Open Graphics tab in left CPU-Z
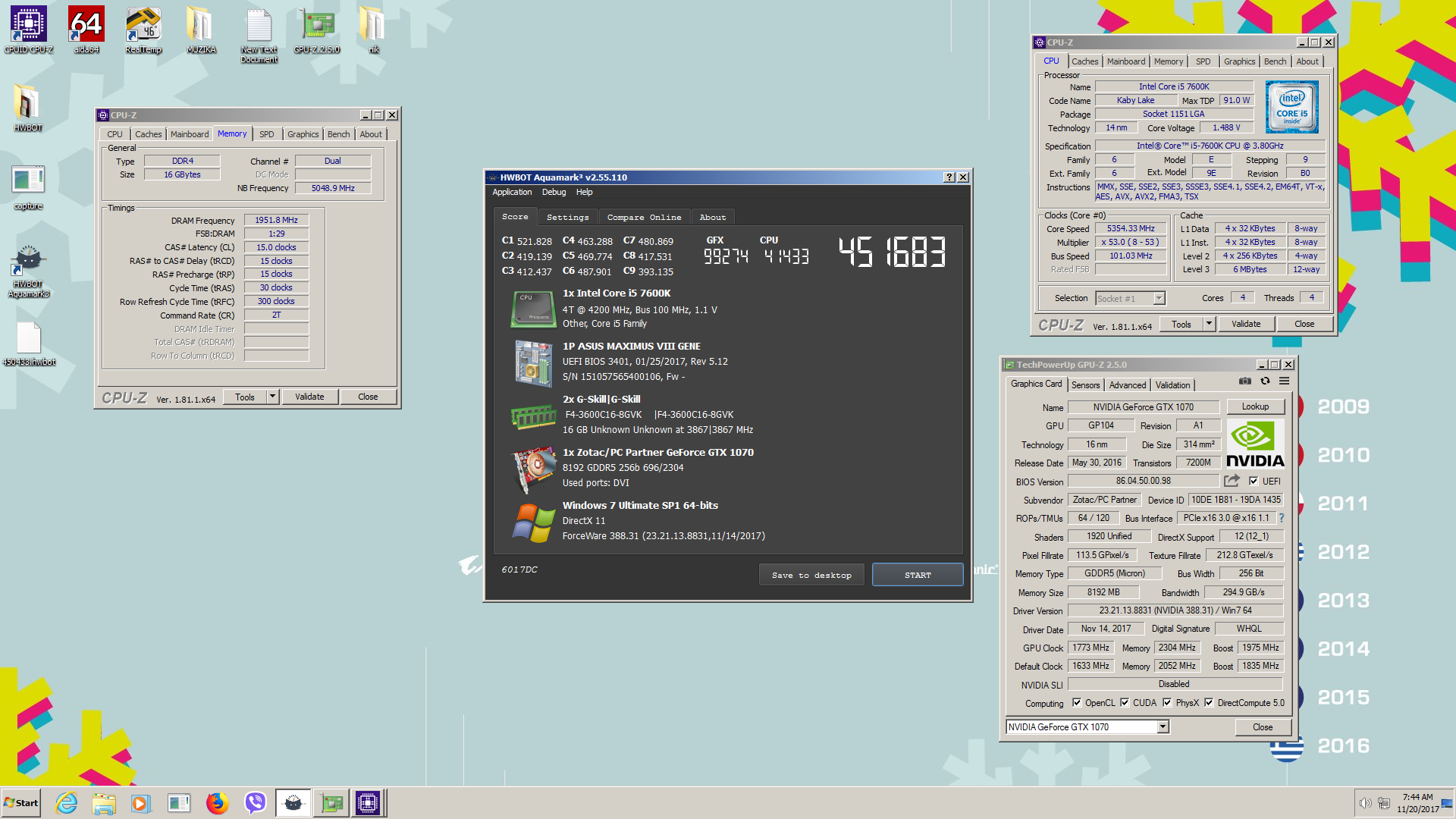Screen dimensions: 1456x819 303,134
